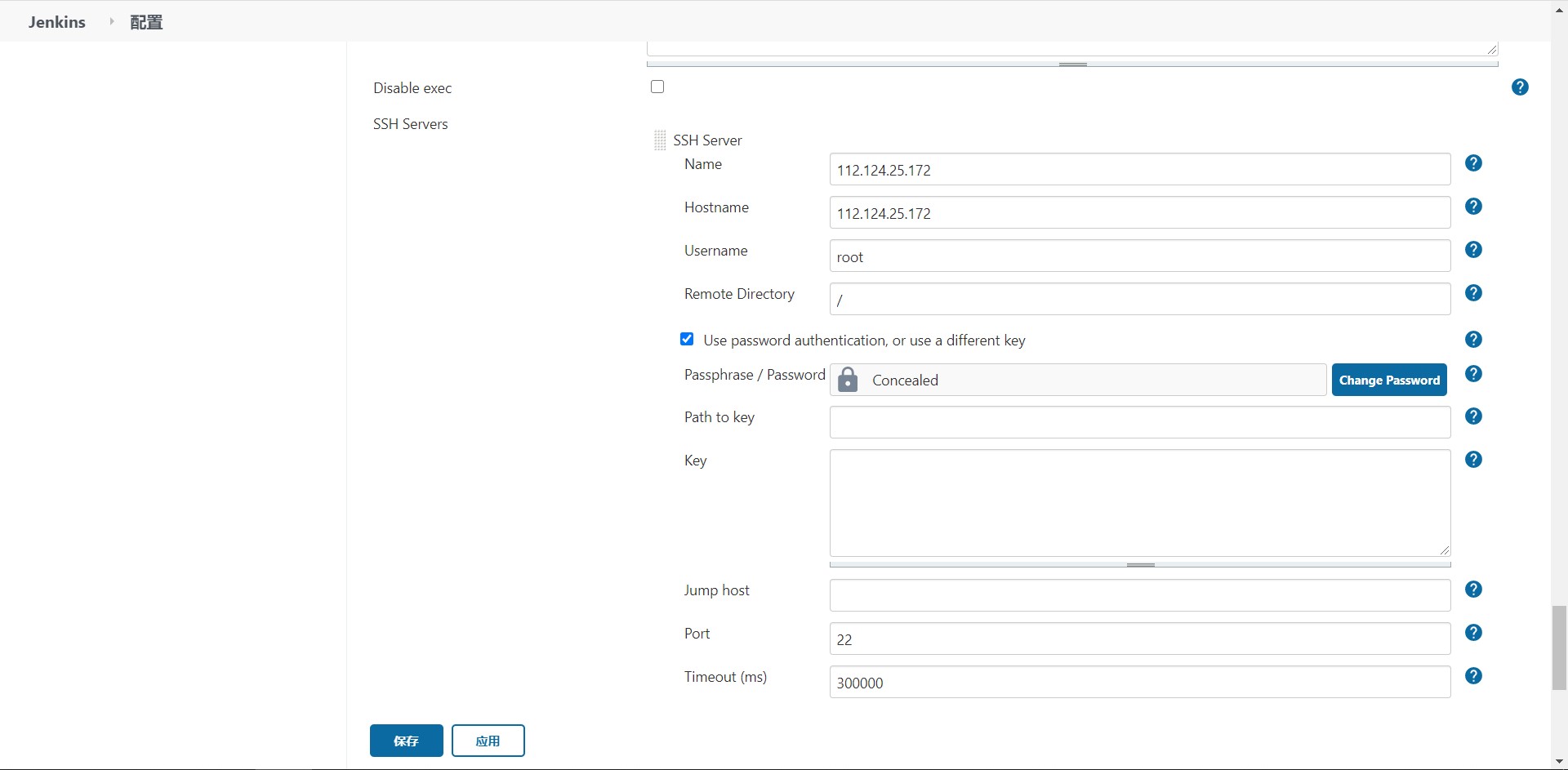Viewport: 1568px width, 770px height.
Task: Focus the Jump host input field
Action: [x=1139, y=595]
